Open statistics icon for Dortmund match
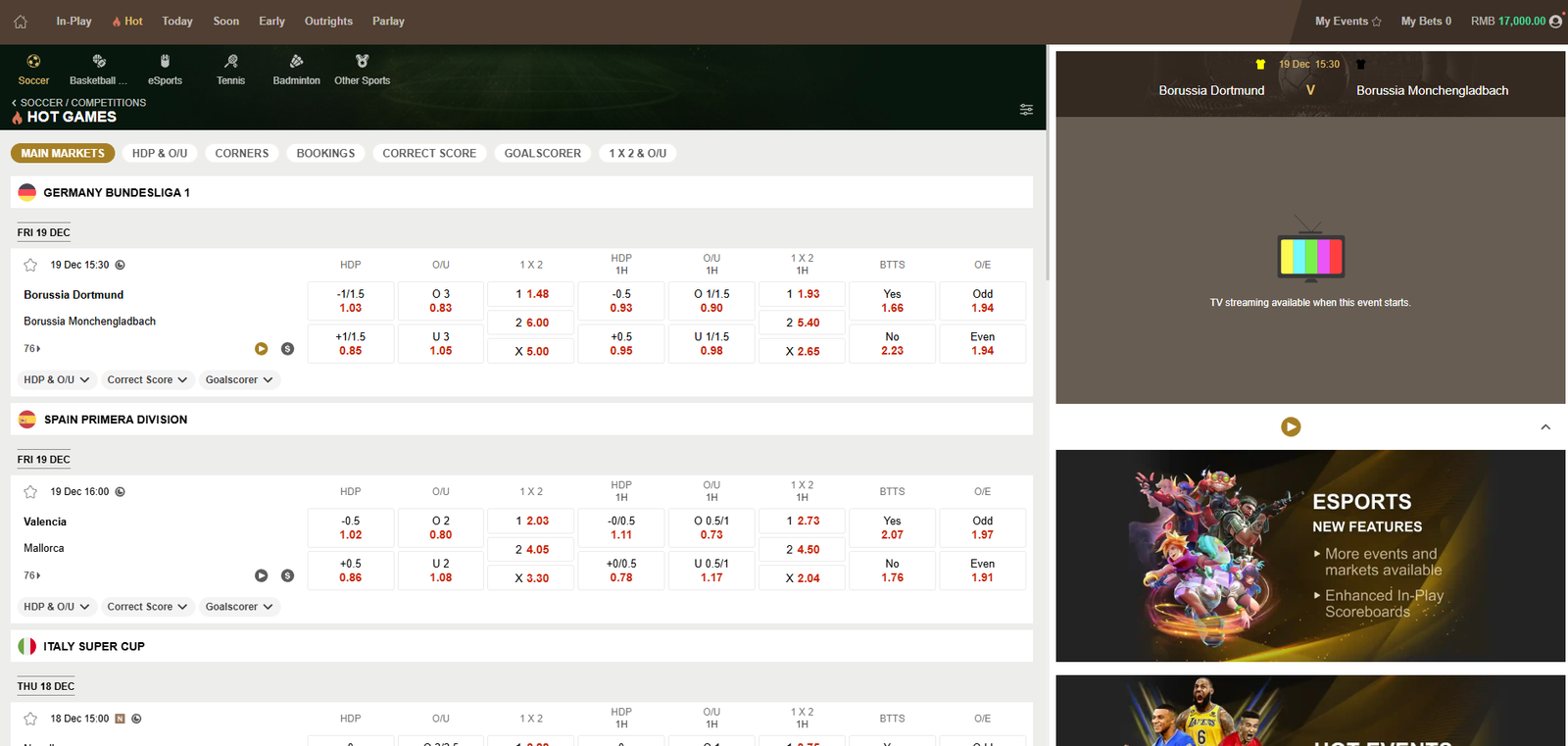 point(287,348)
